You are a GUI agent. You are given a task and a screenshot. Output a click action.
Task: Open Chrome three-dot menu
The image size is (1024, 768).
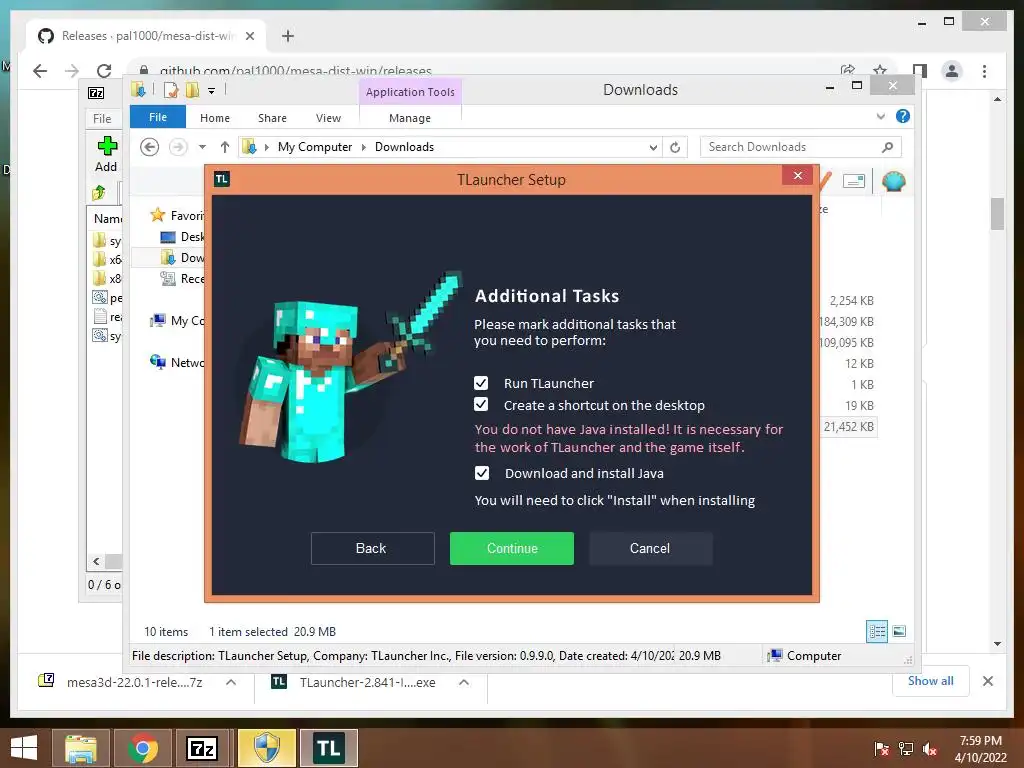pyautogui.click(x=984, y=71)
